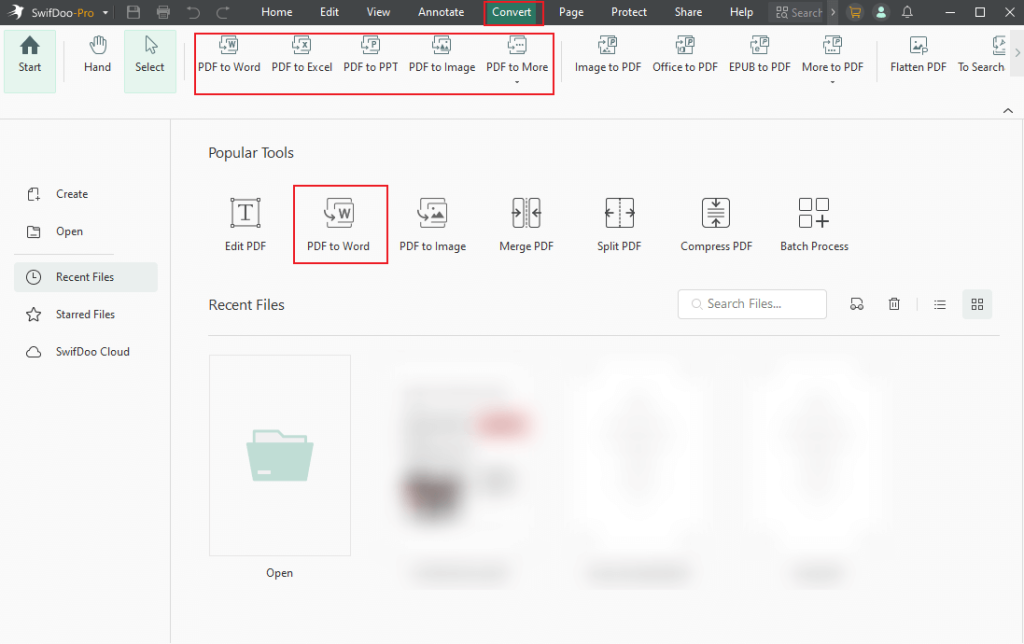Open the Compress PDF tool
This screenshot has height=644, width=1024.
(x=715, y=222)
